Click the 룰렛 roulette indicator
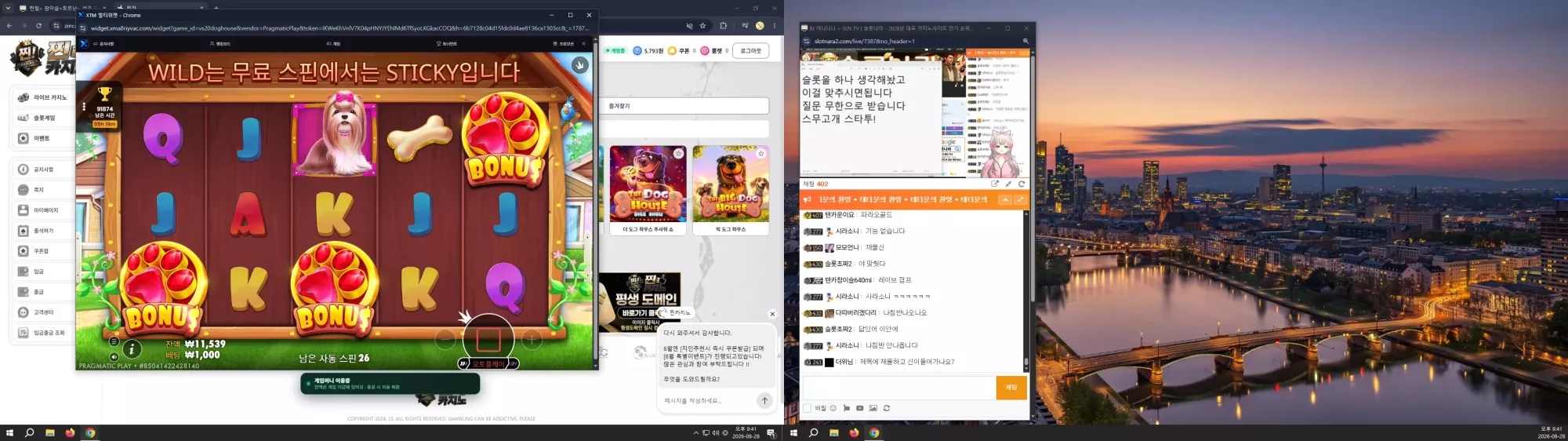Screen dimensions: 1568x441 pos(714,51)
